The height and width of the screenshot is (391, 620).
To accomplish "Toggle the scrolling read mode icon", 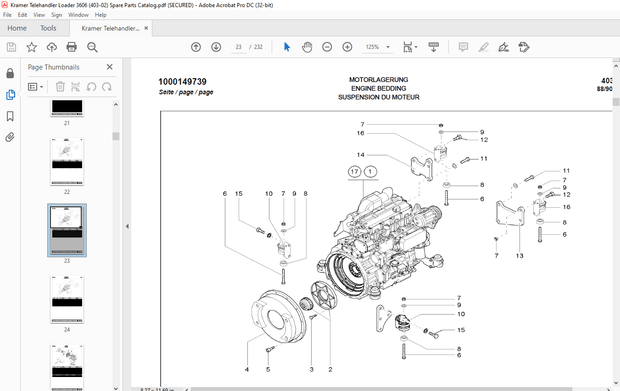I will pos(433,47).
